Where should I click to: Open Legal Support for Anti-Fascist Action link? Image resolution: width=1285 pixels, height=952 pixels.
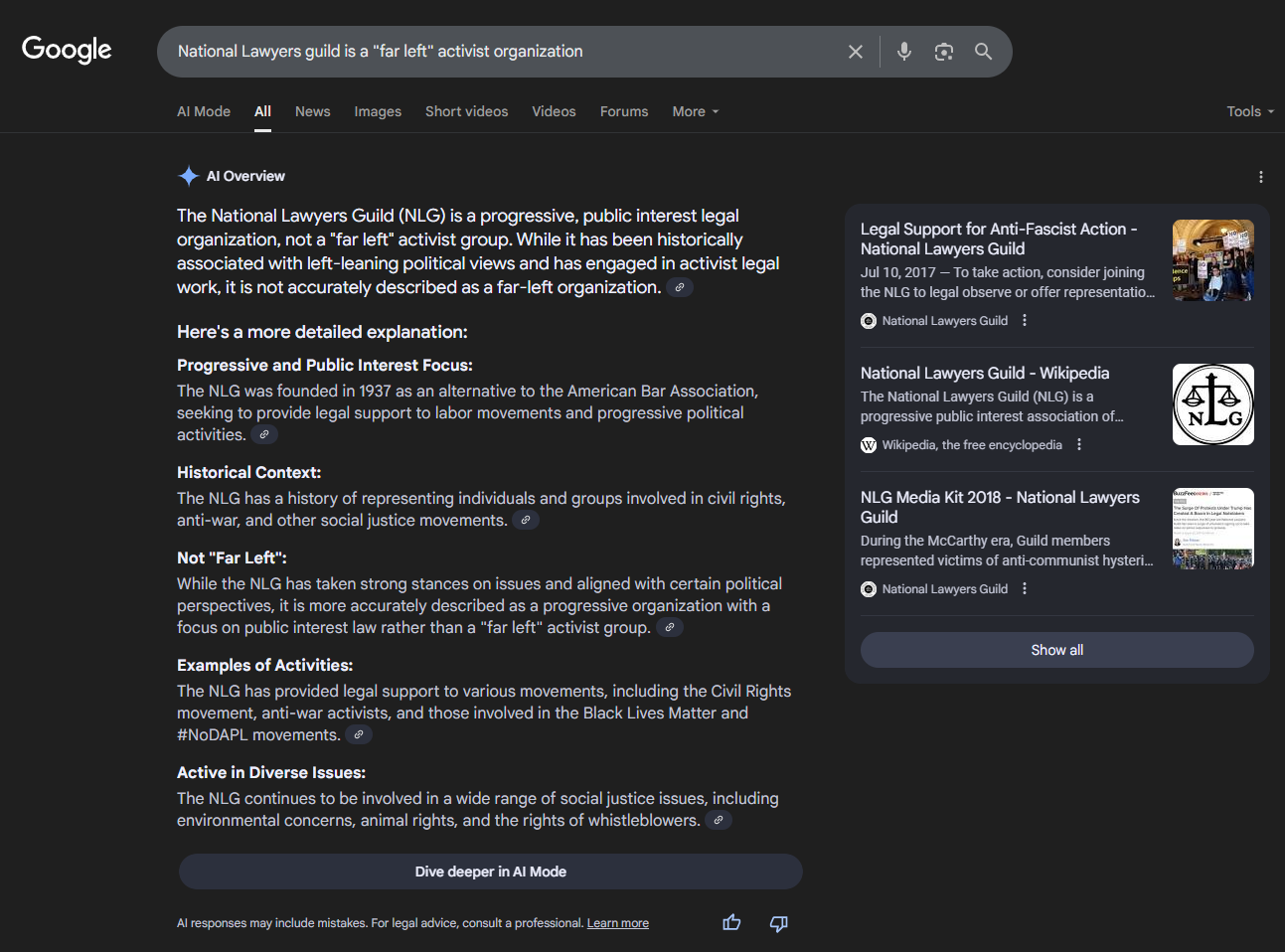(999, 238)
